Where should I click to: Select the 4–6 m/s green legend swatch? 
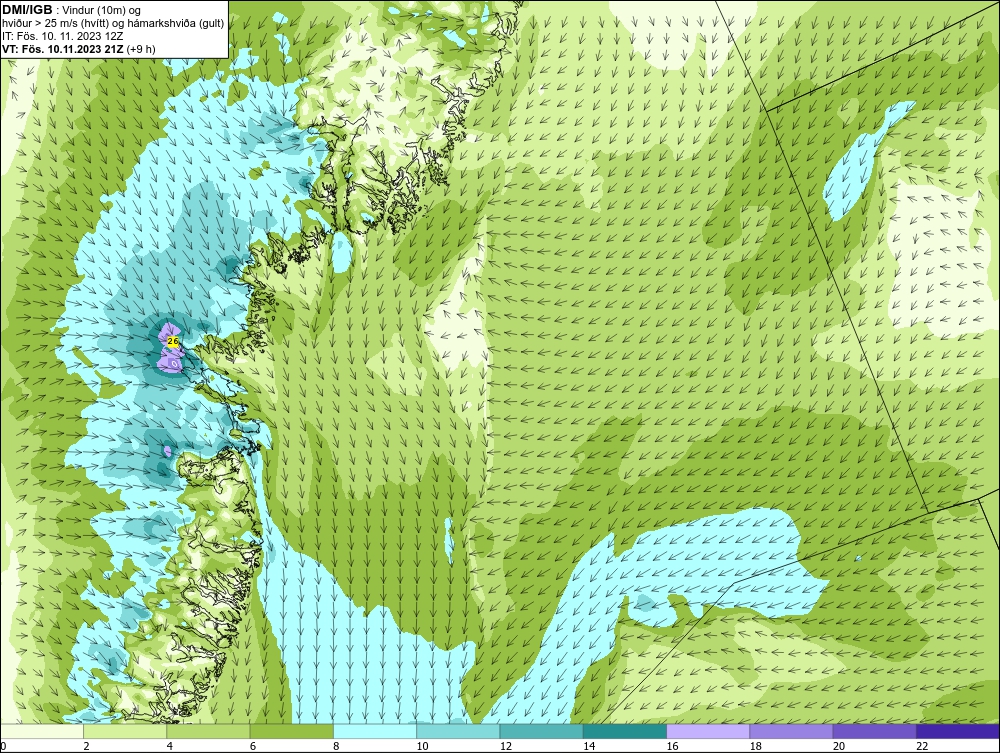[x=208, y=731]
